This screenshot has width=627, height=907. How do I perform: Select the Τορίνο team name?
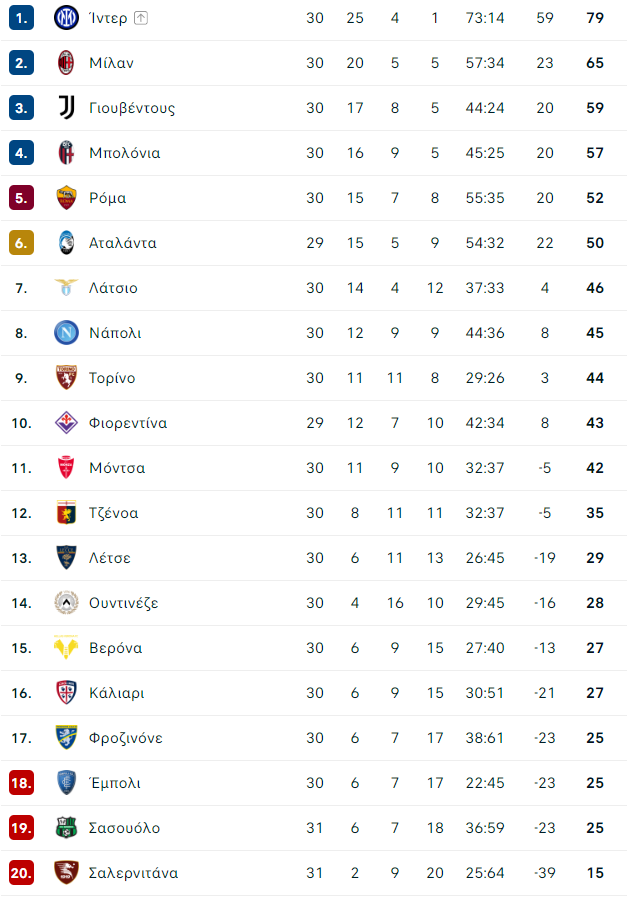pos(112,378)
